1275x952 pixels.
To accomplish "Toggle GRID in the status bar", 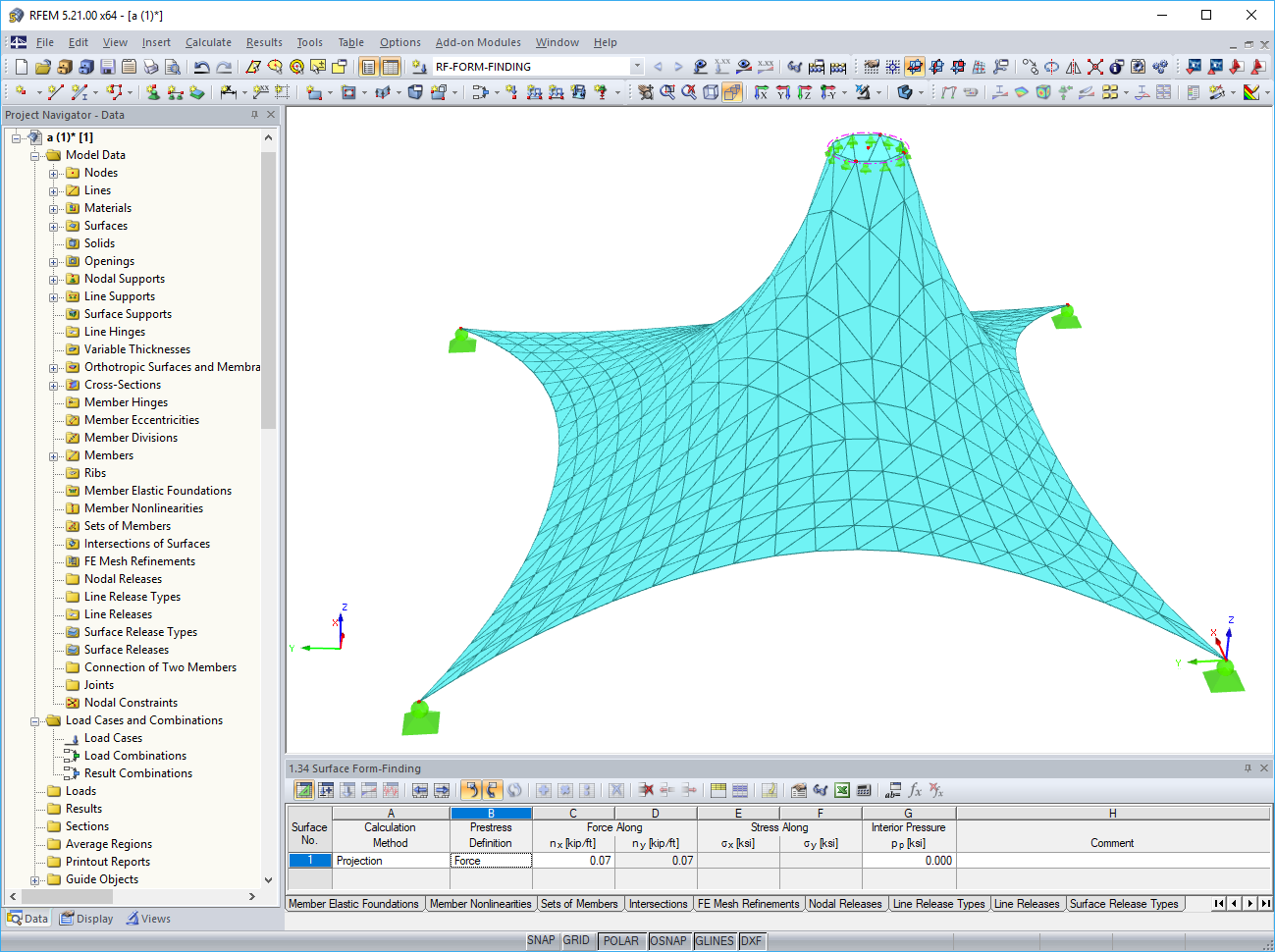I will click(576, 940).
